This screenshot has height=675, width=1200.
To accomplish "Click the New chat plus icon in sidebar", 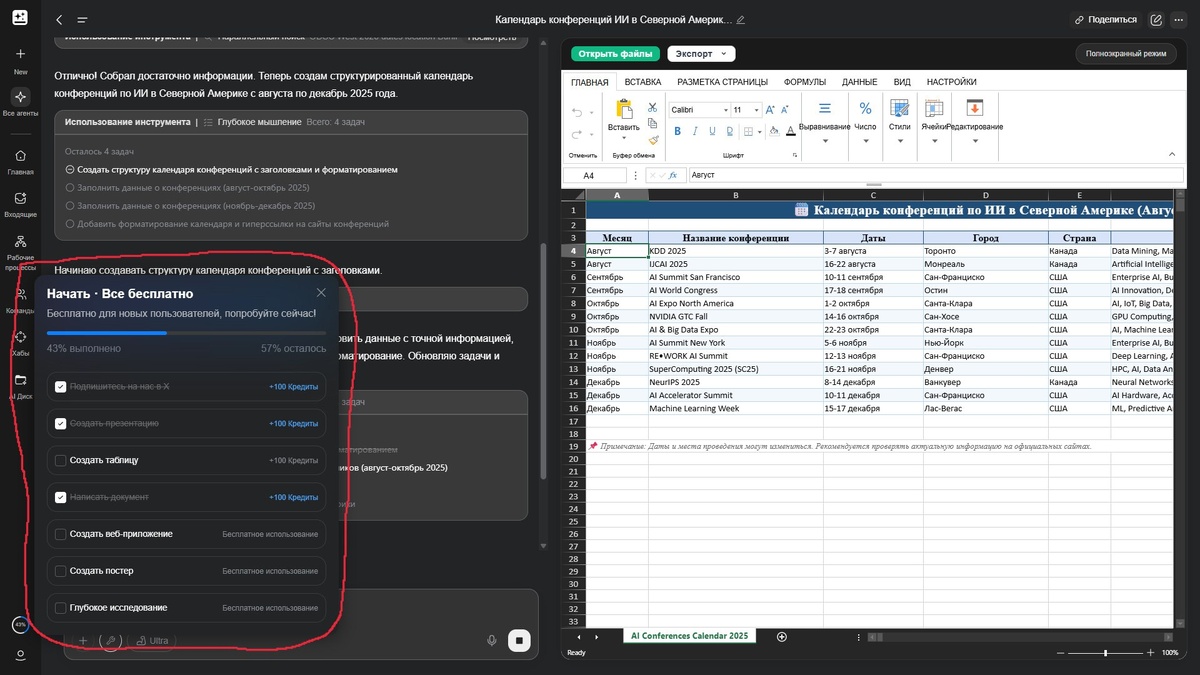I will [x=20, y=54].
